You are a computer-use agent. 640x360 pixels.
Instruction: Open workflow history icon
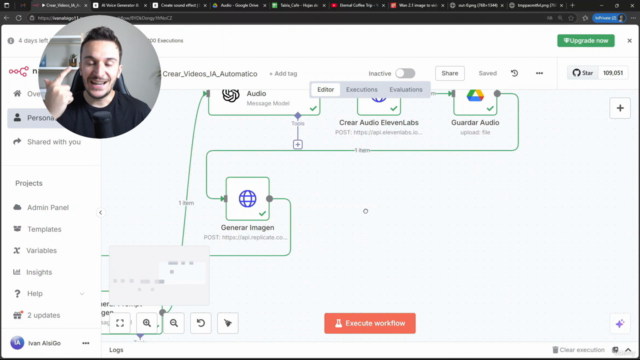pyautogui.click(x=514, y=73)
